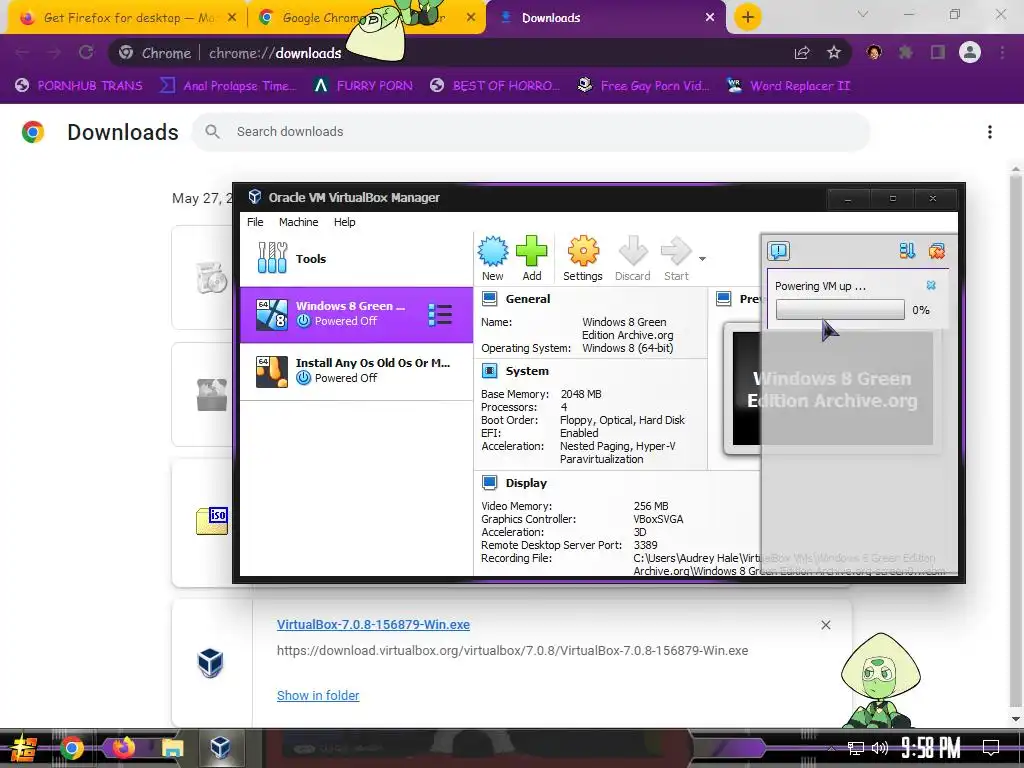1024x768 pixels.
Task: Click the System section header
Action: click(x=526, y=371)
